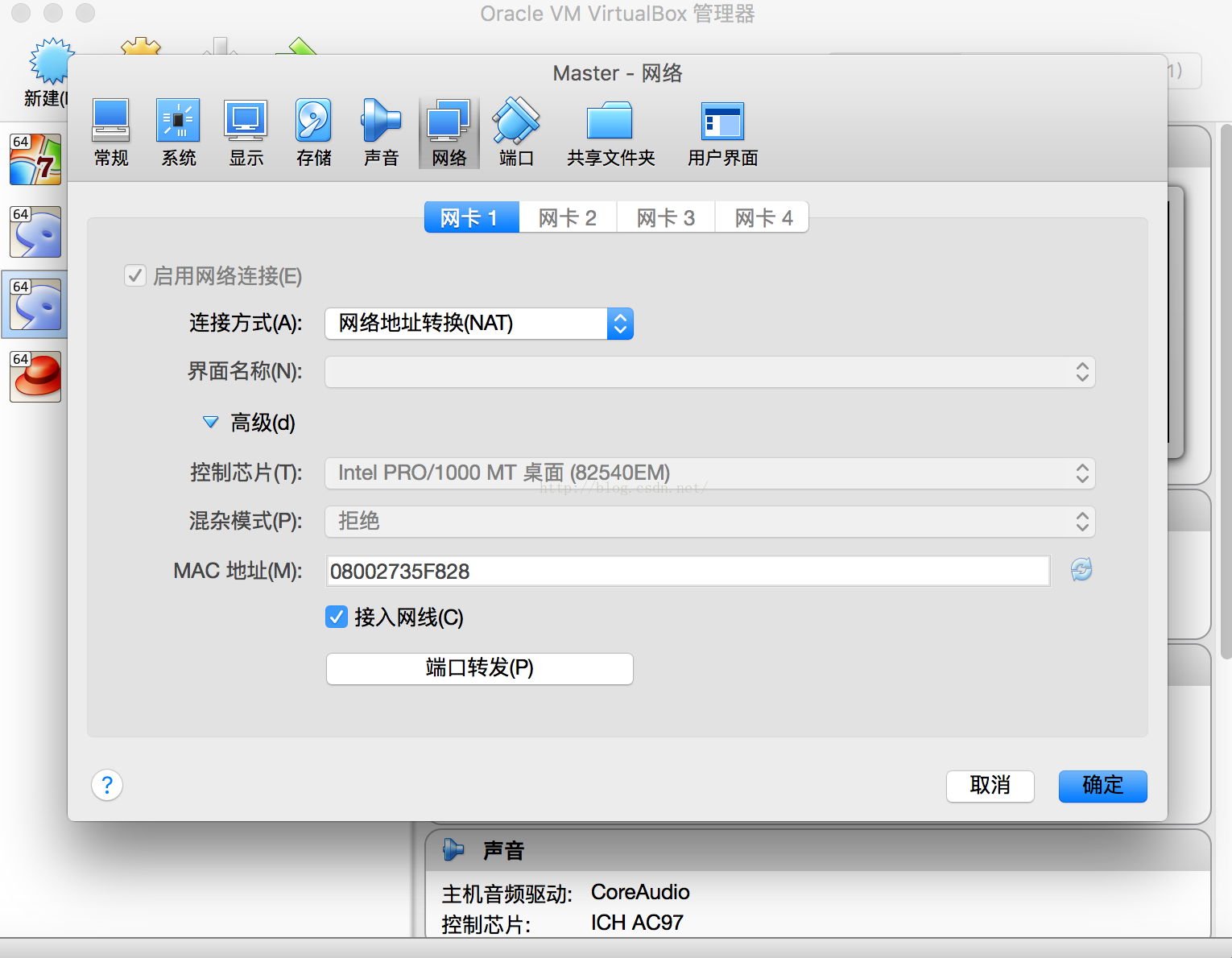
Task: Select the 网络 (Network) settings section
Action: tap(449, 133)
